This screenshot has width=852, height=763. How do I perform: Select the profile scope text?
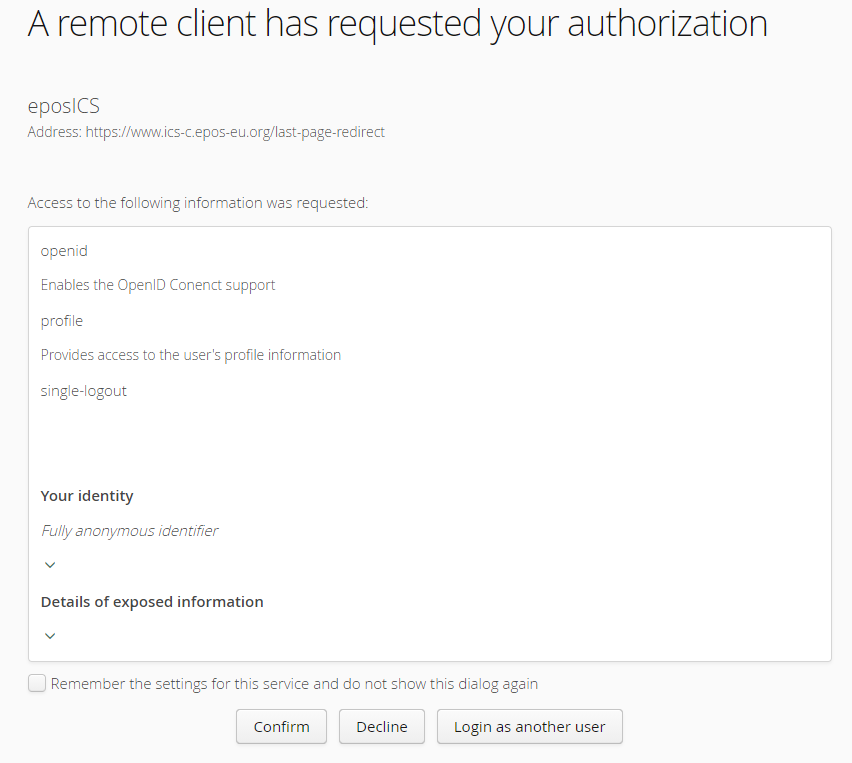click(x=61, y=321)
